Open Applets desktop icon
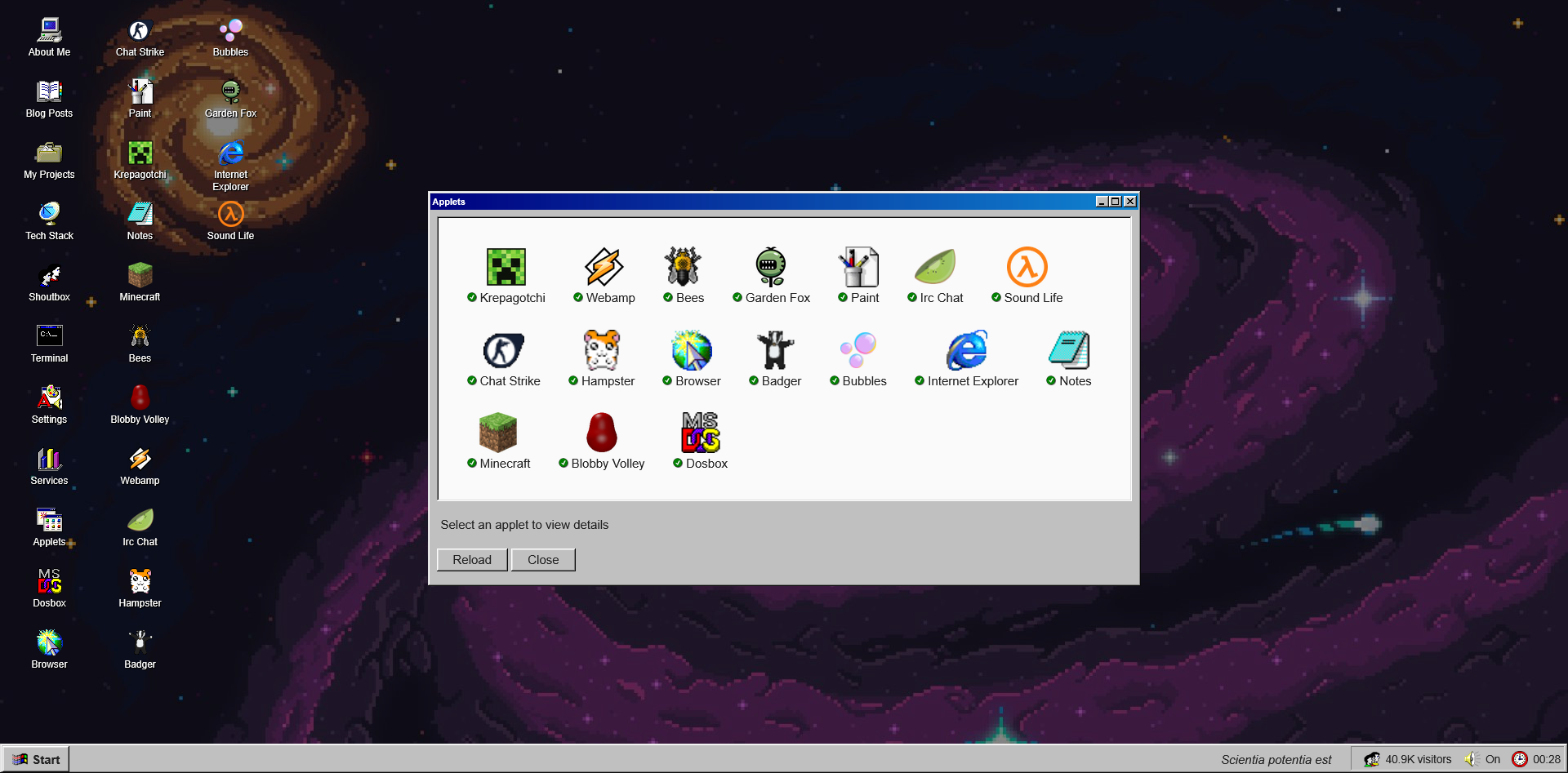 pyautogui.click(x=49, y=527)
